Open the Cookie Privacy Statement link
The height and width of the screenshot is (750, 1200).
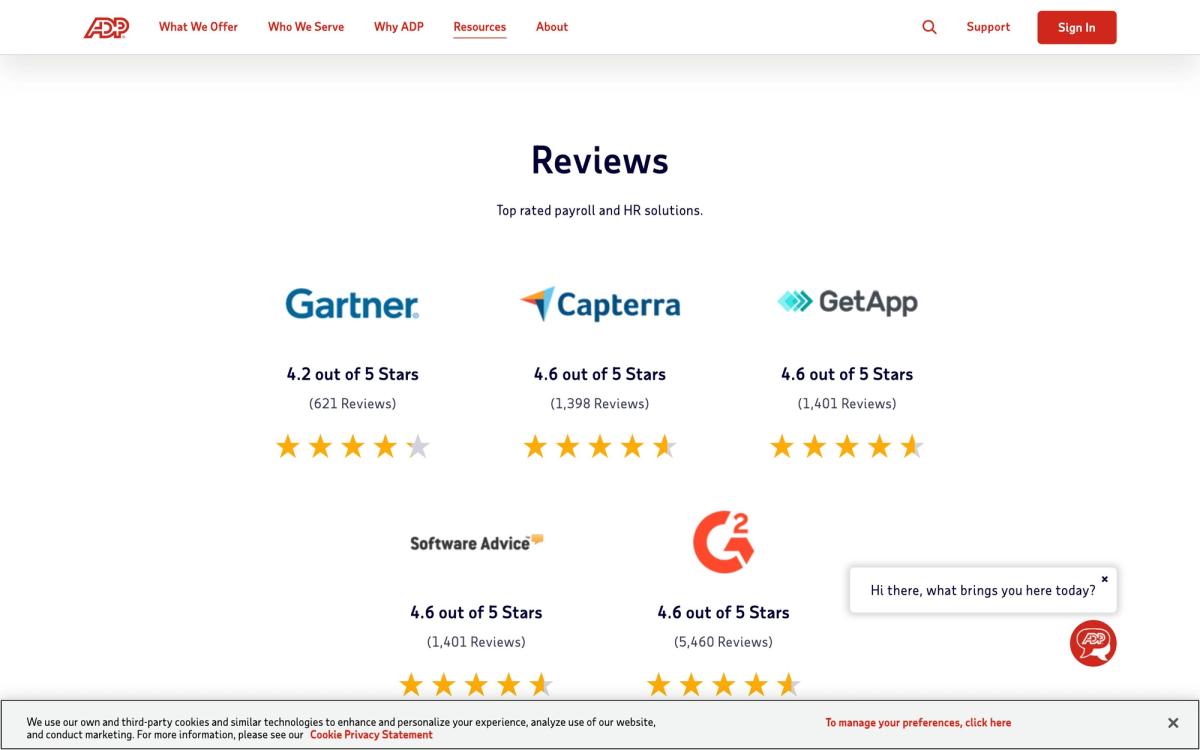pos(371,735)
